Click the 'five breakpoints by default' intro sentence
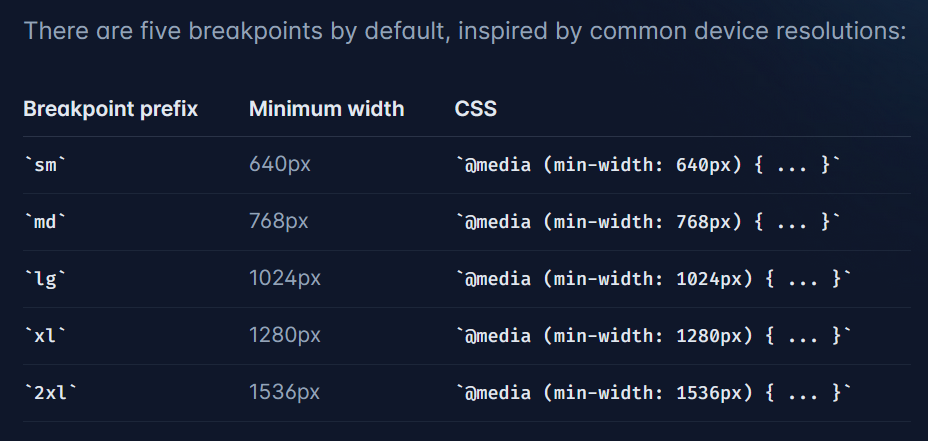Screen dimensions: 928x441 [x=465, y=31]
